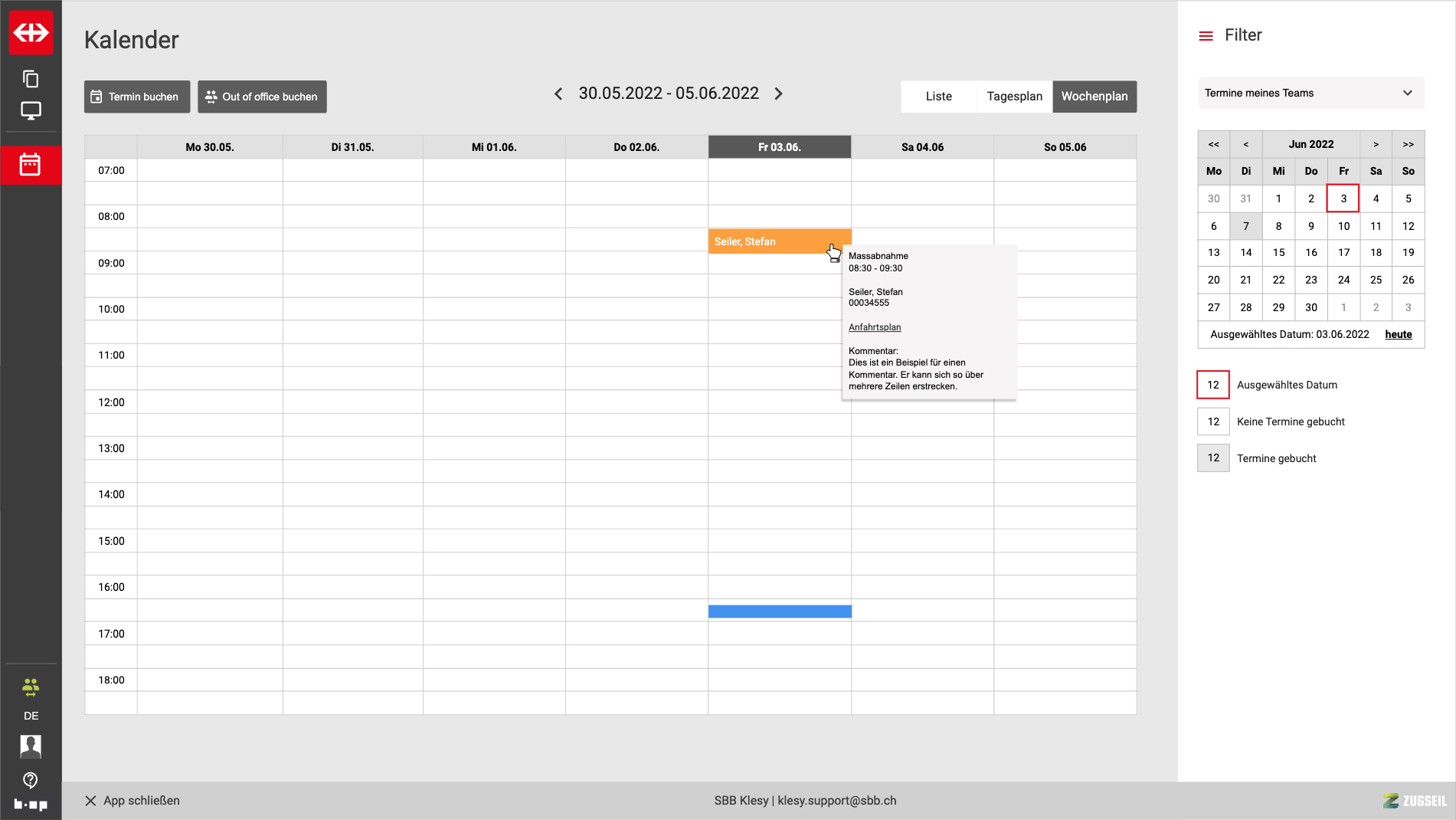Open the monitor screen icon in sidebar

coord(31,111)
